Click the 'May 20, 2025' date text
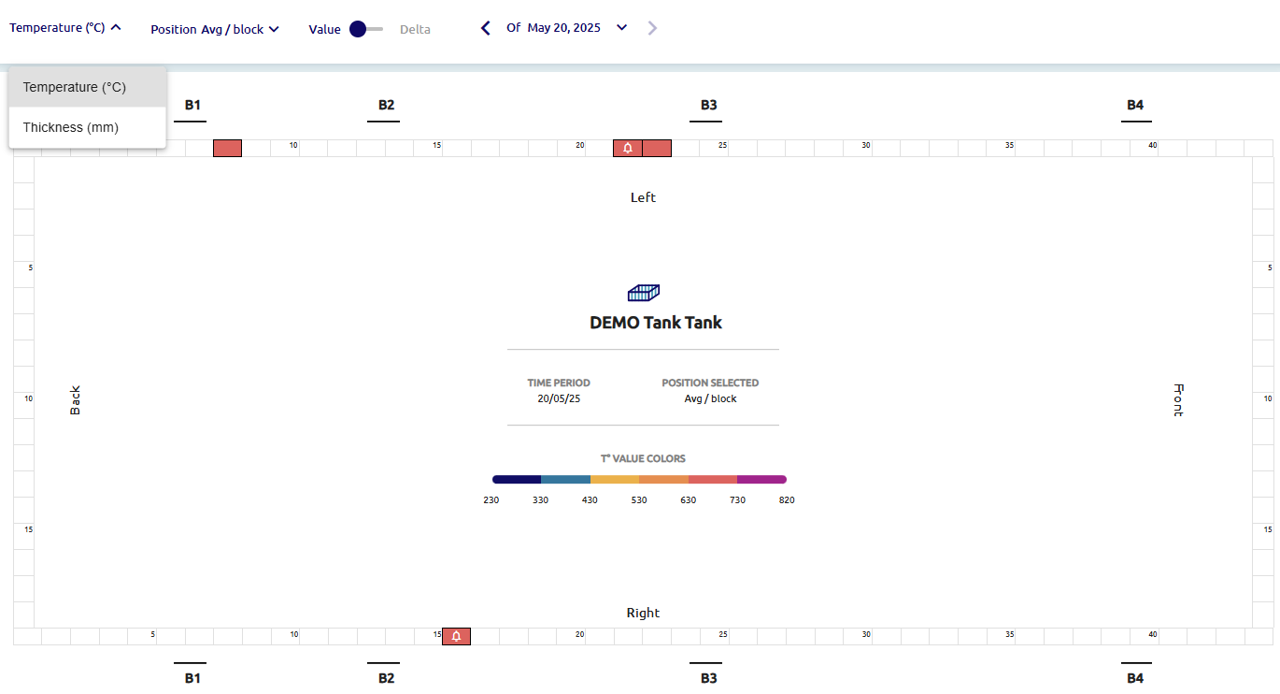Screen dimensions: 1280x694 coord(564,28)
